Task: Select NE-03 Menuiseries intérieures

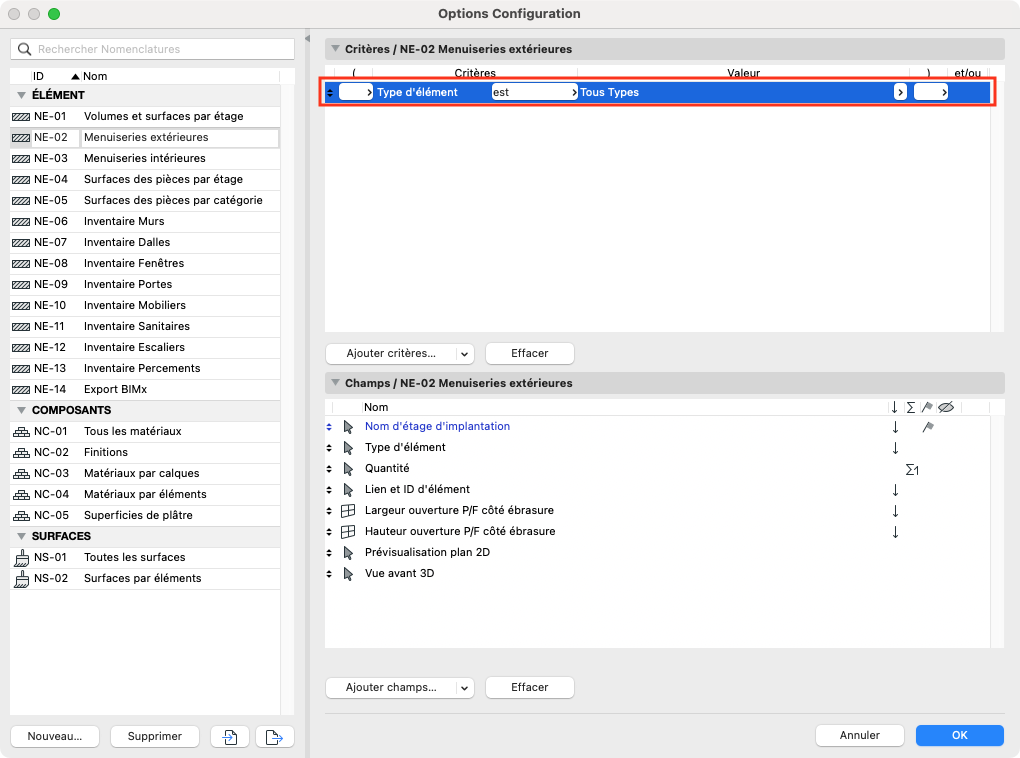Action: click(x=146, y=159)
